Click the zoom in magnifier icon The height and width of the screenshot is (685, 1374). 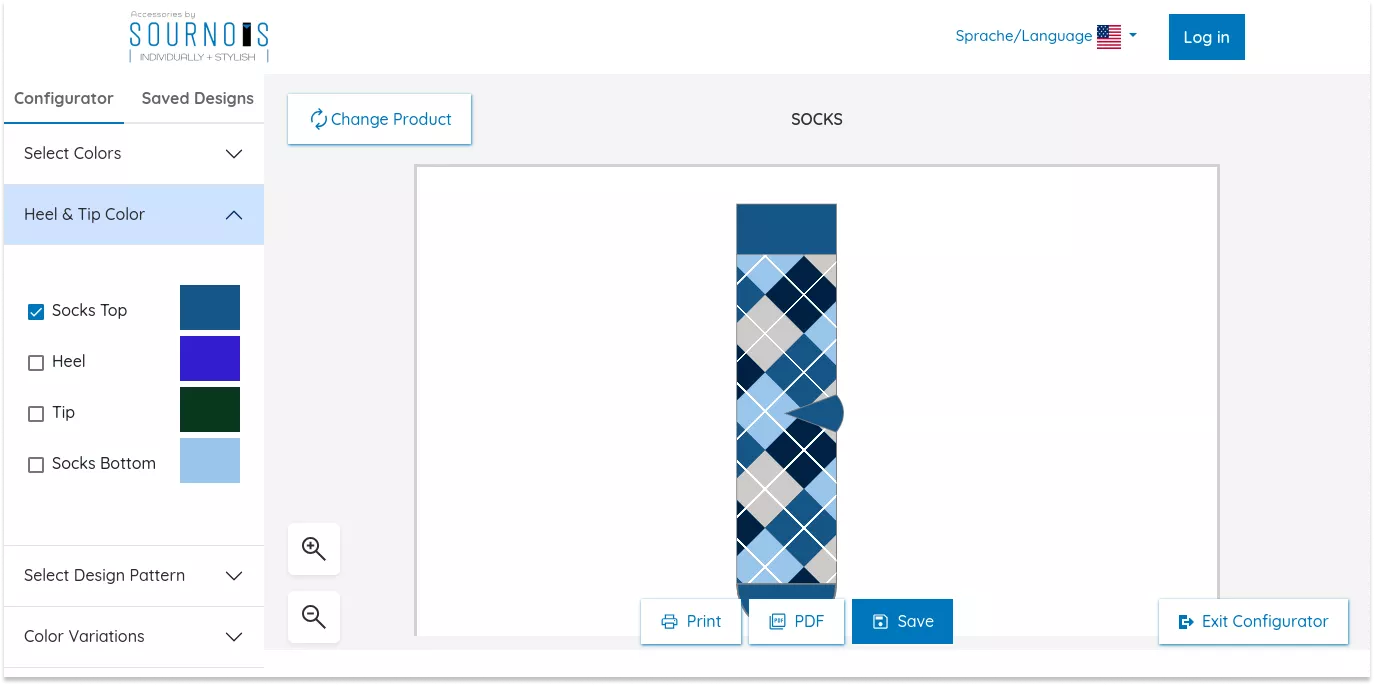[x=314, y=549]
